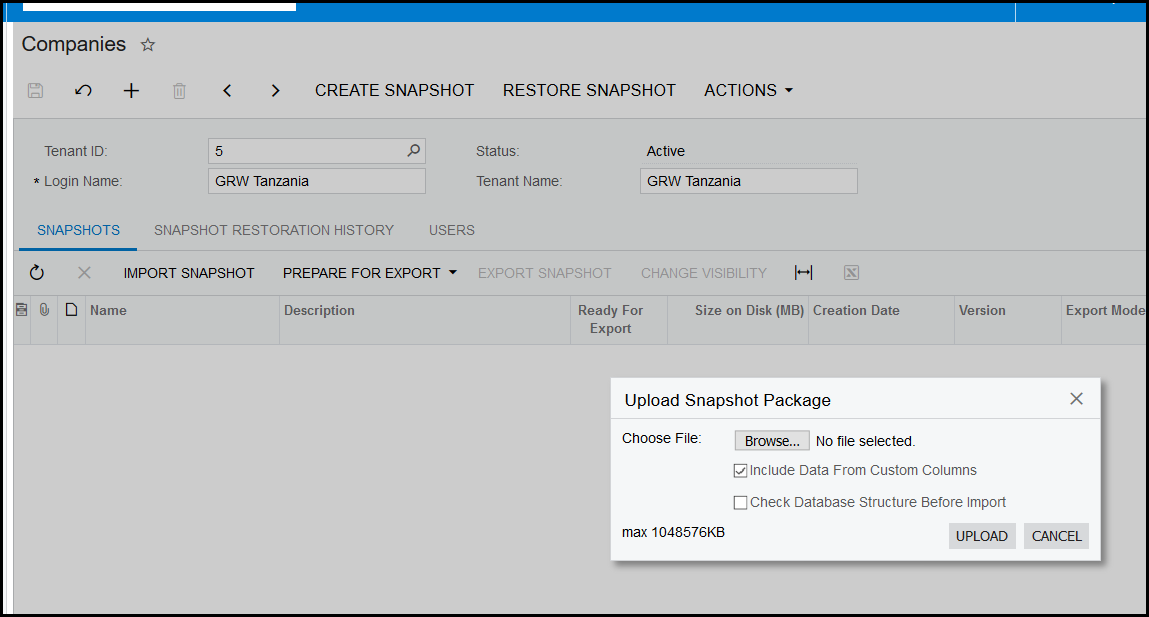Screen dimensions: 1149x617
Task: Click the plus icon to add record
Action: (x=131, y=91)
